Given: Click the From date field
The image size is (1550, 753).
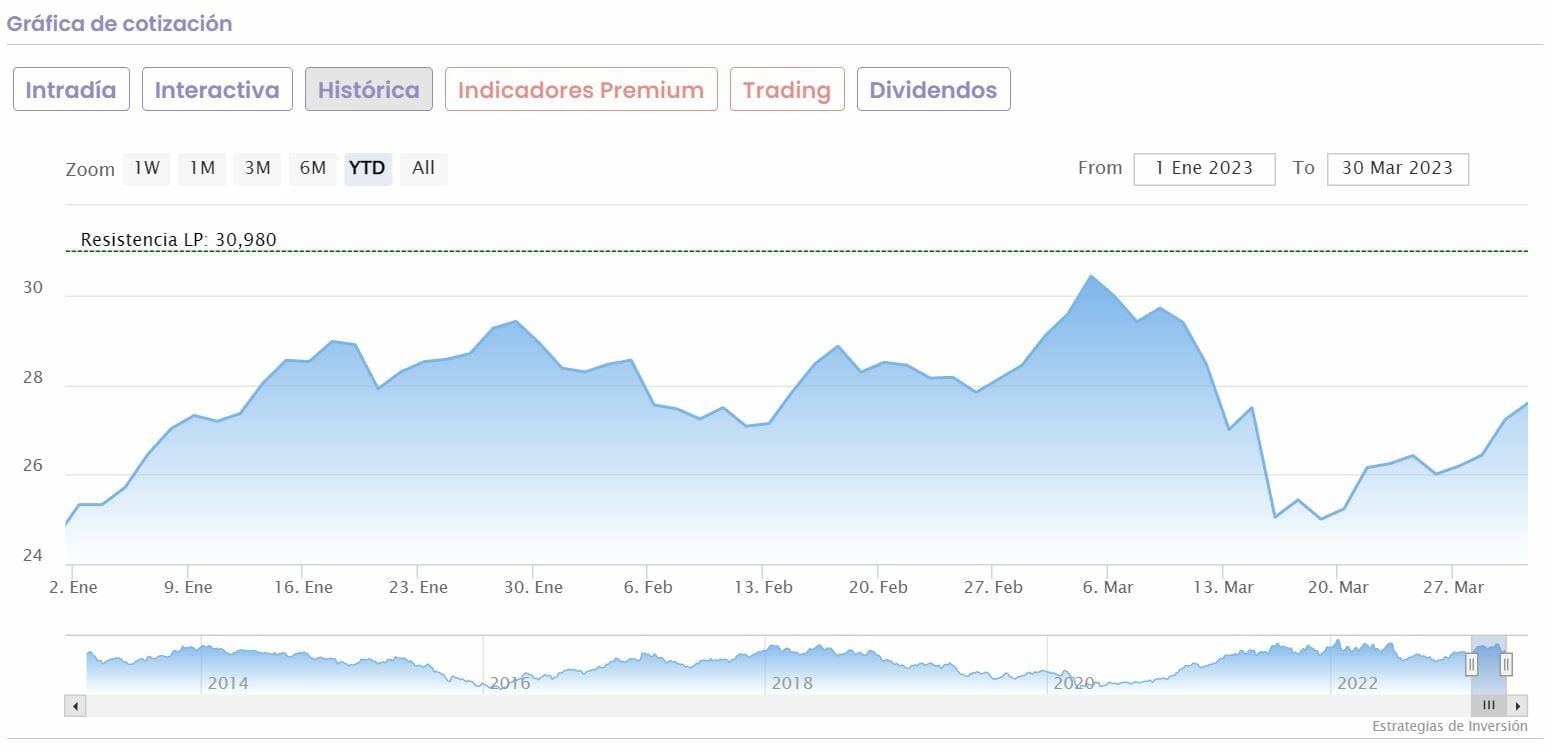Looking at the screenshot, I should [x=1204, y=169].
